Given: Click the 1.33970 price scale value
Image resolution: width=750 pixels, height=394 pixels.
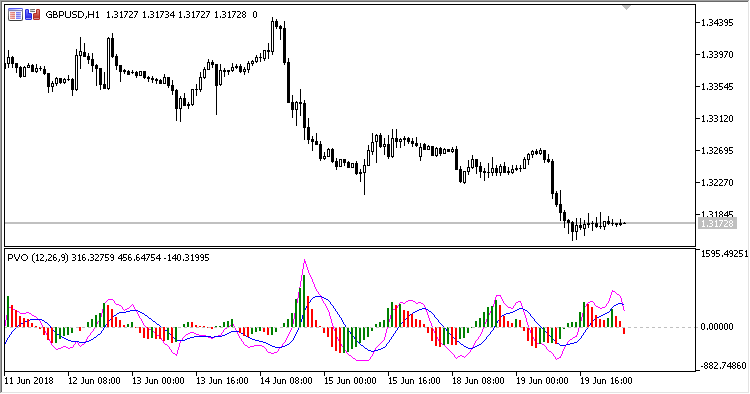Looking at the screenshot, I should [717, 55].
